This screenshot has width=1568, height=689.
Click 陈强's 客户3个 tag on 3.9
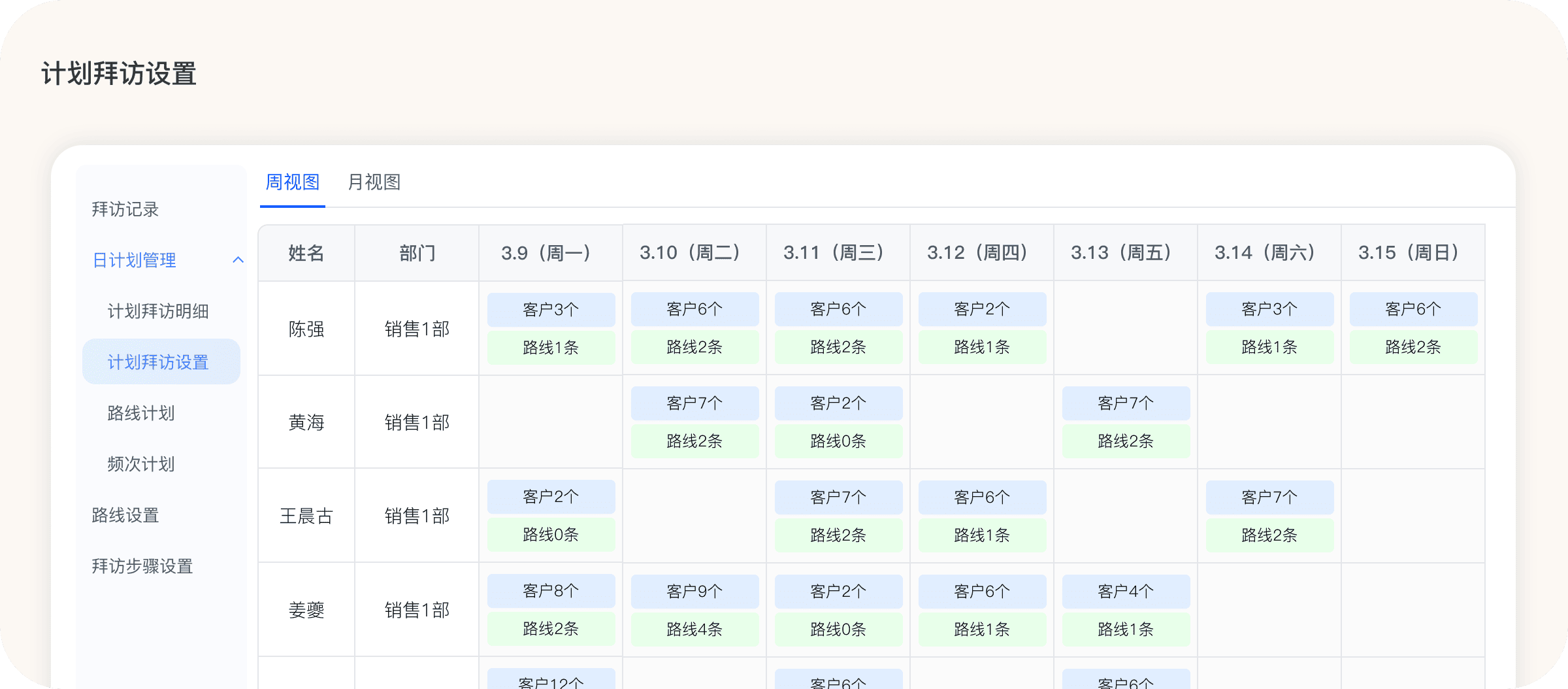click(551, 310)
